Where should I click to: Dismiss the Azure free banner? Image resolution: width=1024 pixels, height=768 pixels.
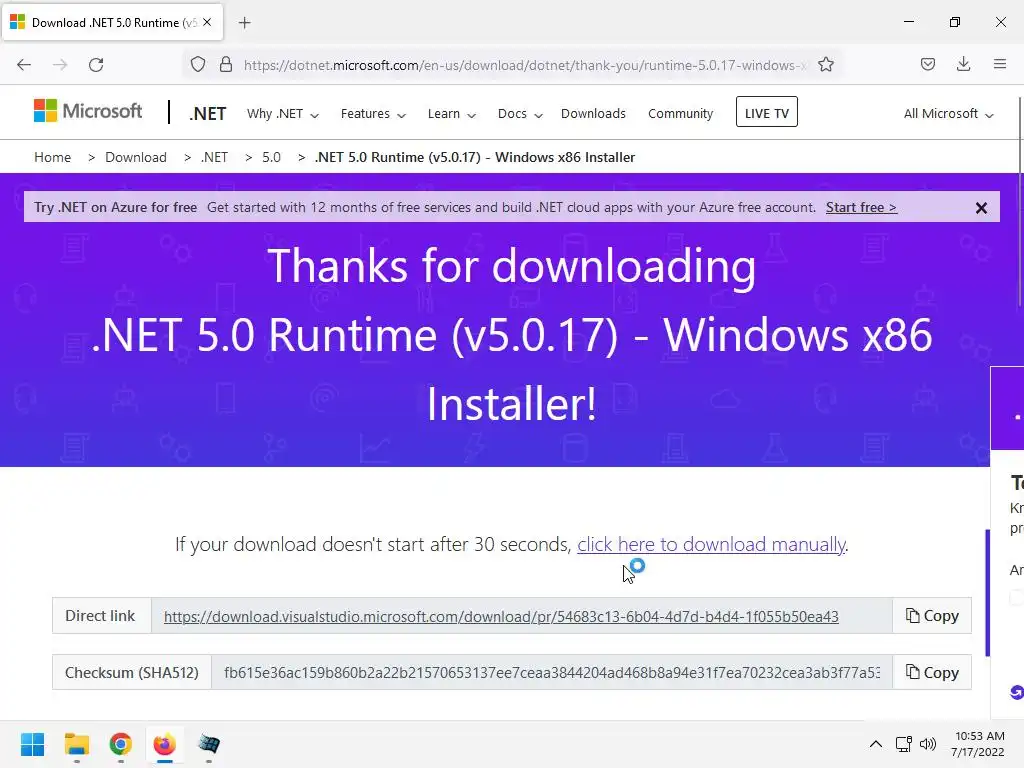point(981,208)
